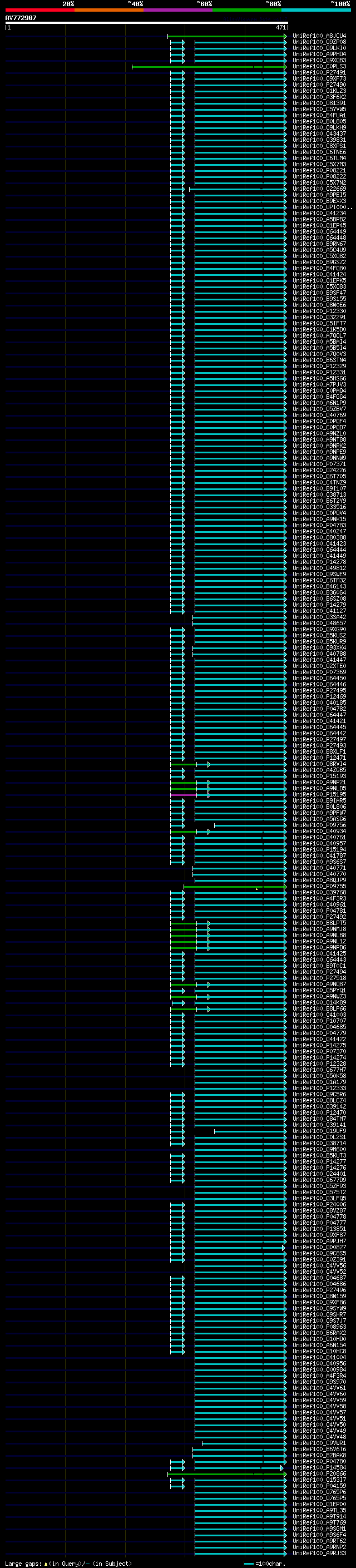Screen dimensions: 356x1568
Task: Select hit label UniRef100_Q9XG90
Action: [x=319, y=630]
